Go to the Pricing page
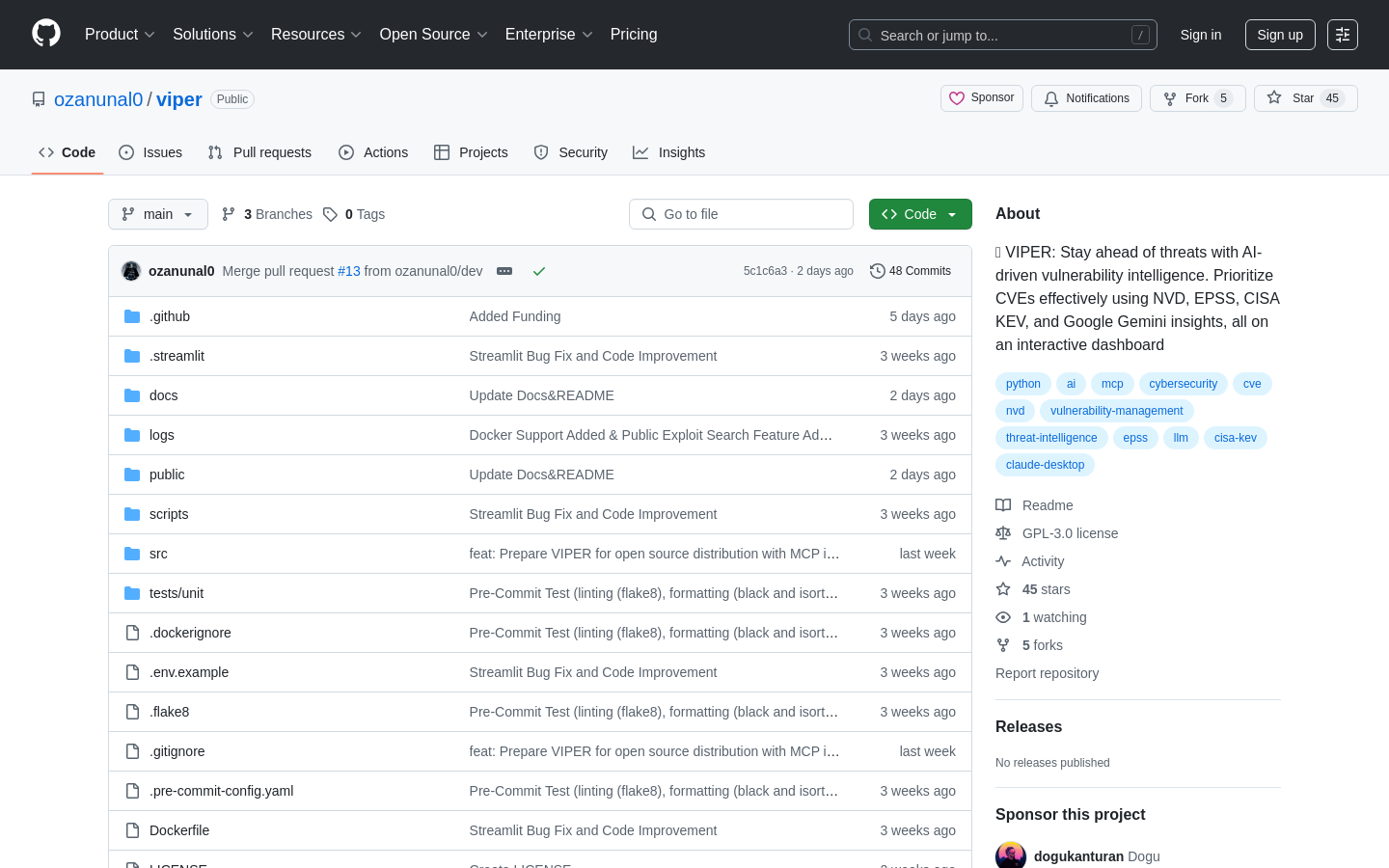 [634, 35]
